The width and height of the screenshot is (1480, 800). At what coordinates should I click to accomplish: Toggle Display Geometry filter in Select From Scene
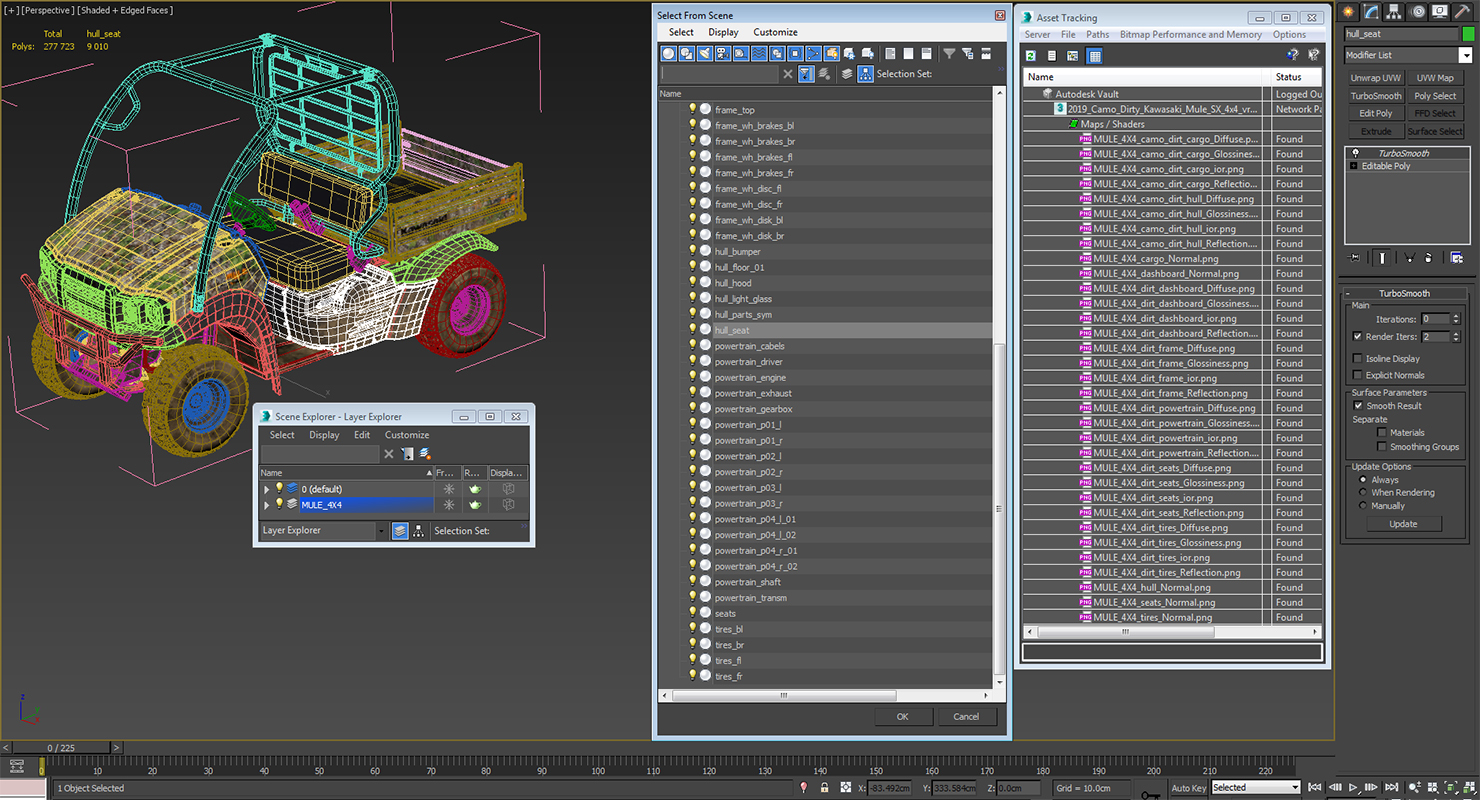(668, 54)
